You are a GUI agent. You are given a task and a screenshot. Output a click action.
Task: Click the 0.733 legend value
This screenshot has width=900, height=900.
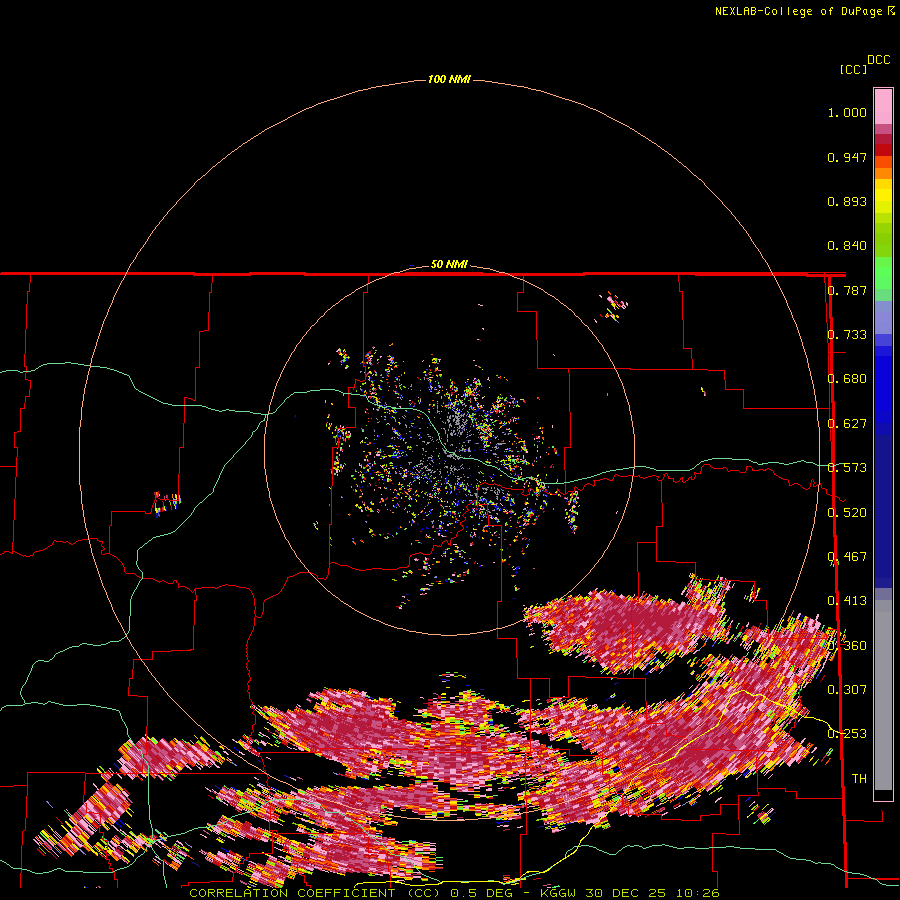click(x=847, y=335)
